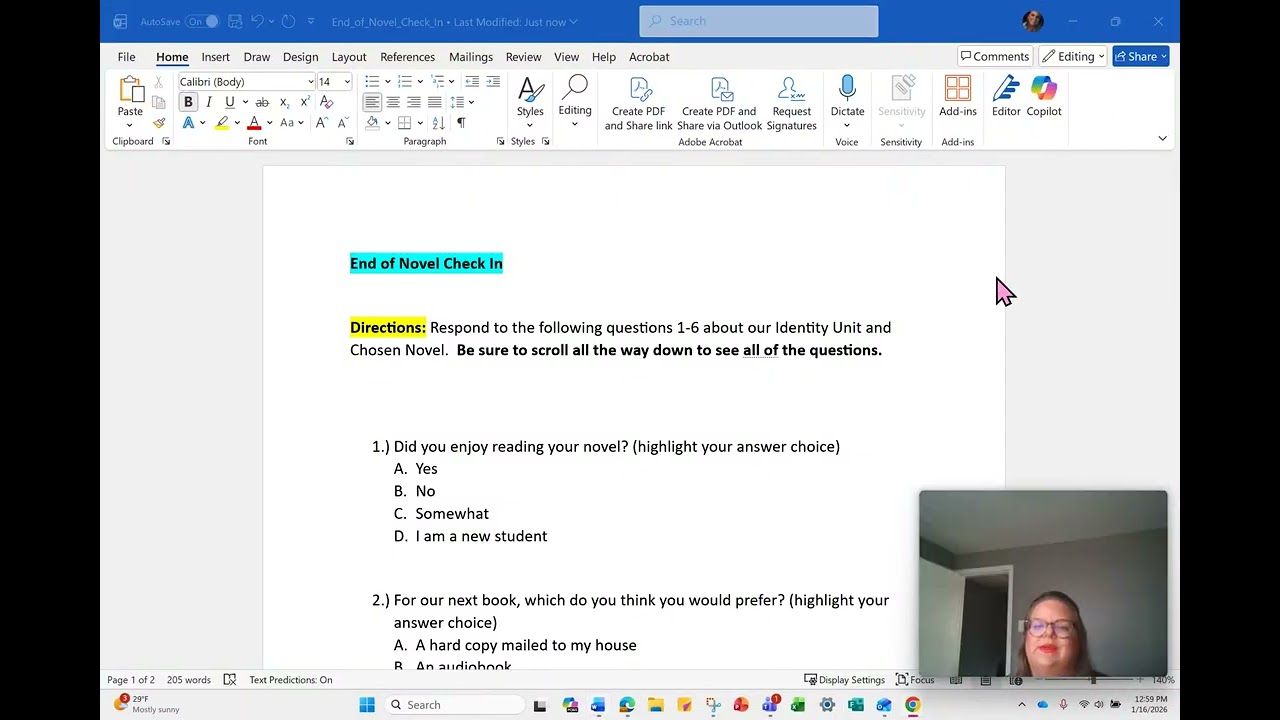1280x720 pixels.
Task: Click the proofing check icon in status bar
Action: (230, 680)
